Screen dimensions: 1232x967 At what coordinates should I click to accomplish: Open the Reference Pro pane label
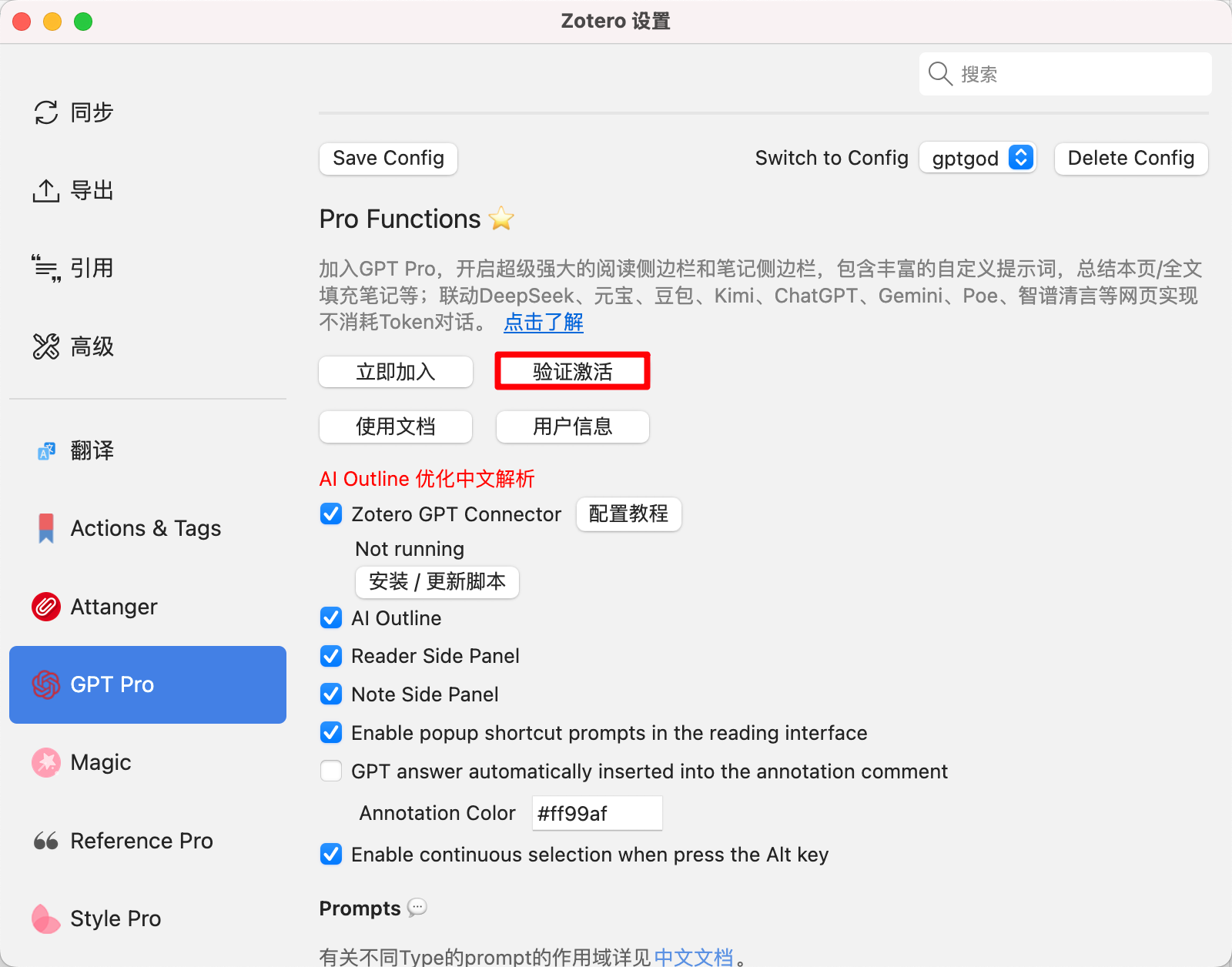click(x=142, y=841)
